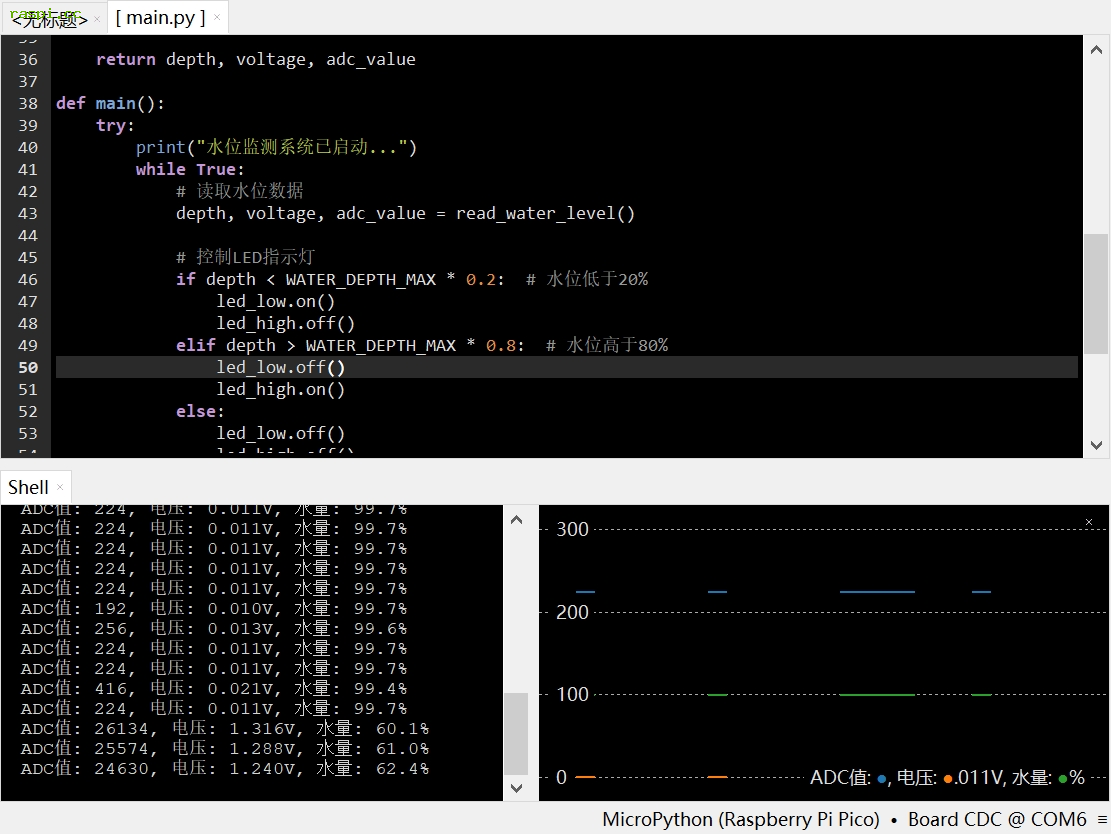Close the Shell panel with its x
This screenshot has width=1111, height=834.
[60, 487]
